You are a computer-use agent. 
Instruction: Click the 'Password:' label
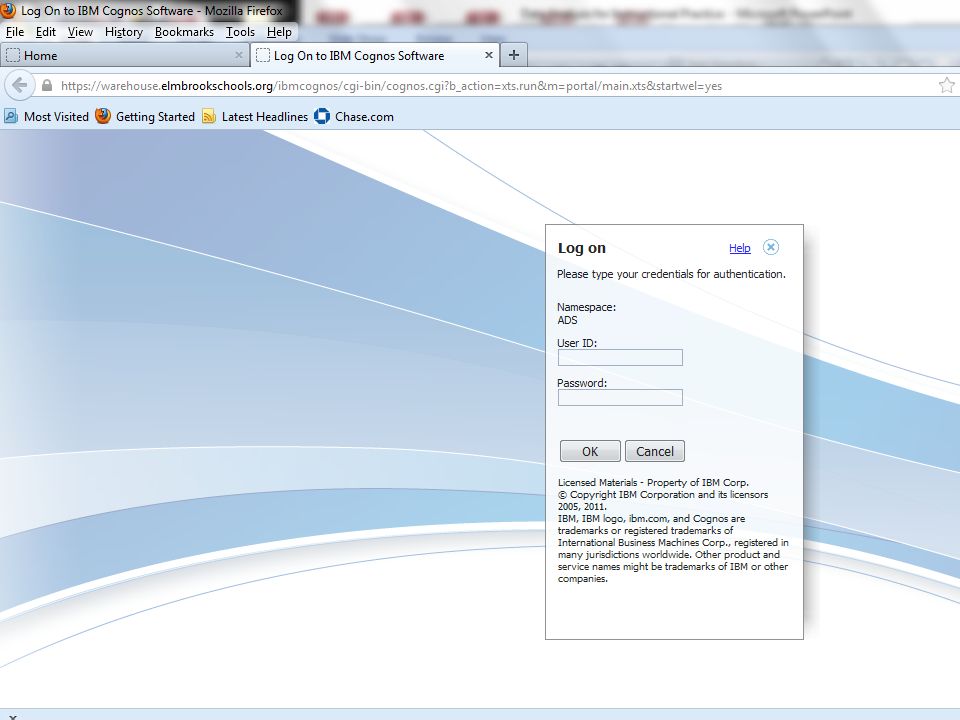click(582, 383)
